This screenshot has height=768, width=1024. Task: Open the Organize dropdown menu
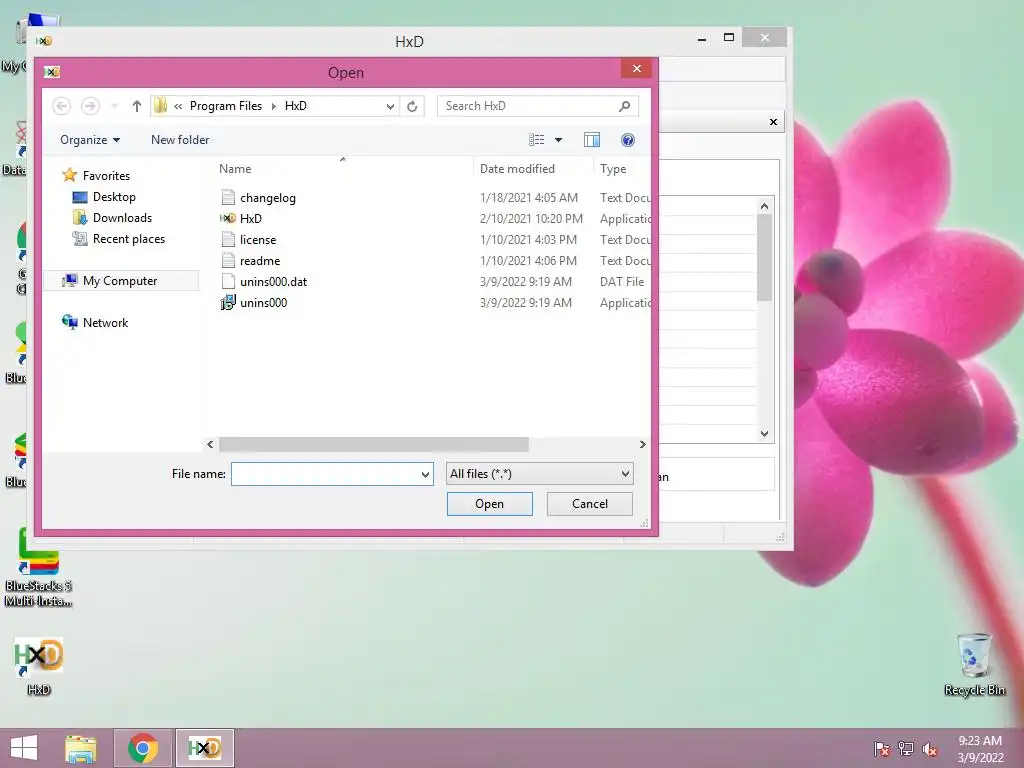pyautogui.click(x=90, y=140)
